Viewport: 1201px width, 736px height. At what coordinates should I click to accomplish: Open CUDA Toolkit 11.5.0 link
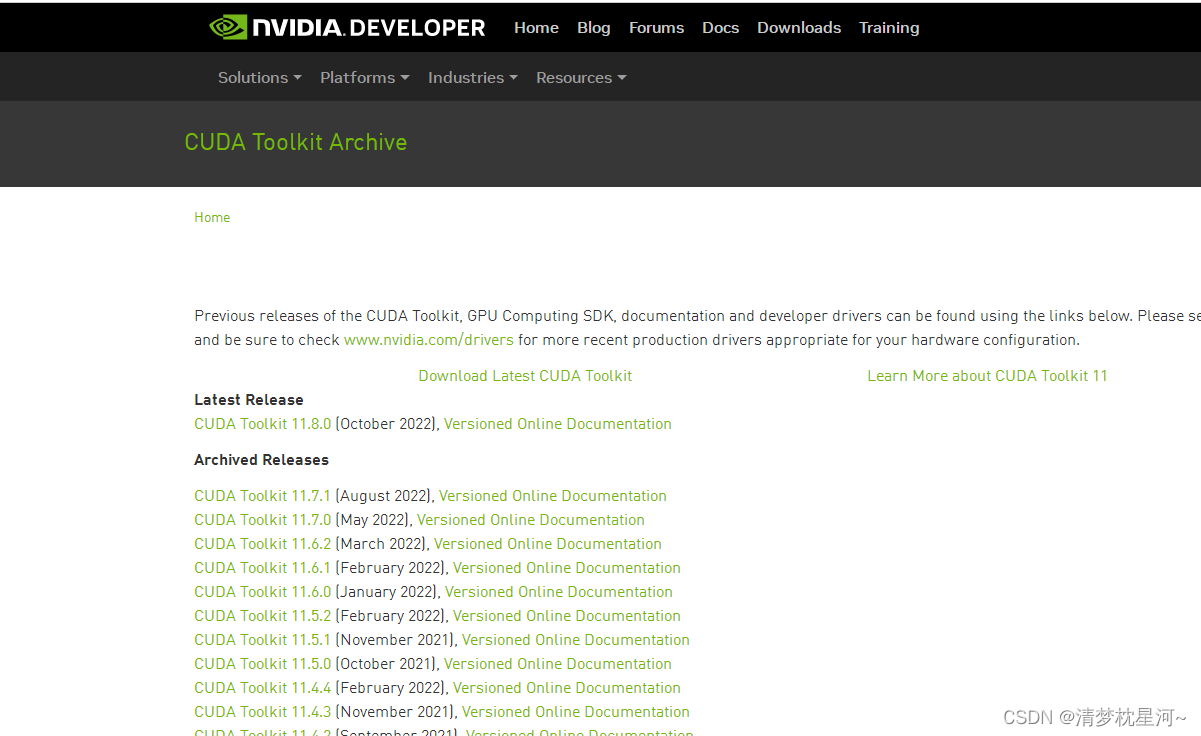(x=262, y=664)
